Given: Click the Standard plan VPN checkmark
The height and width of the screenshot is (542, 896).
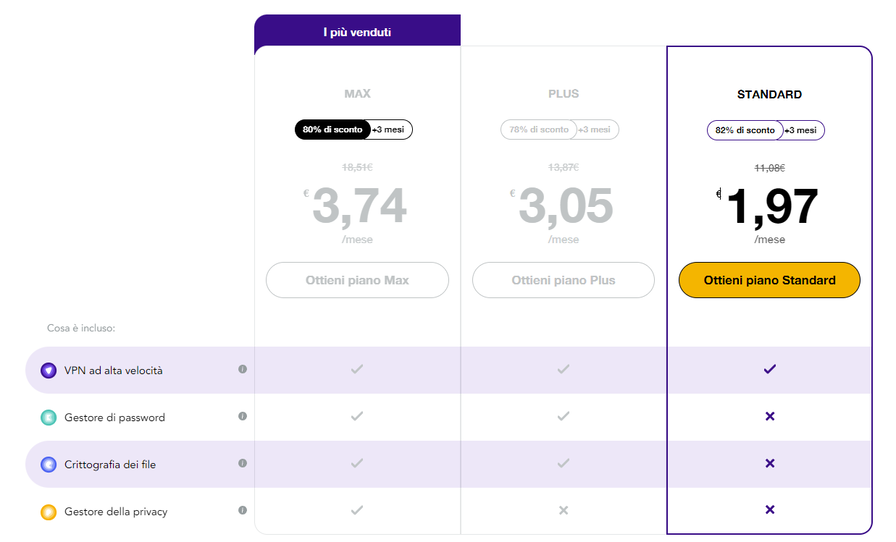Looking at the screenshot, I should 770,369.
